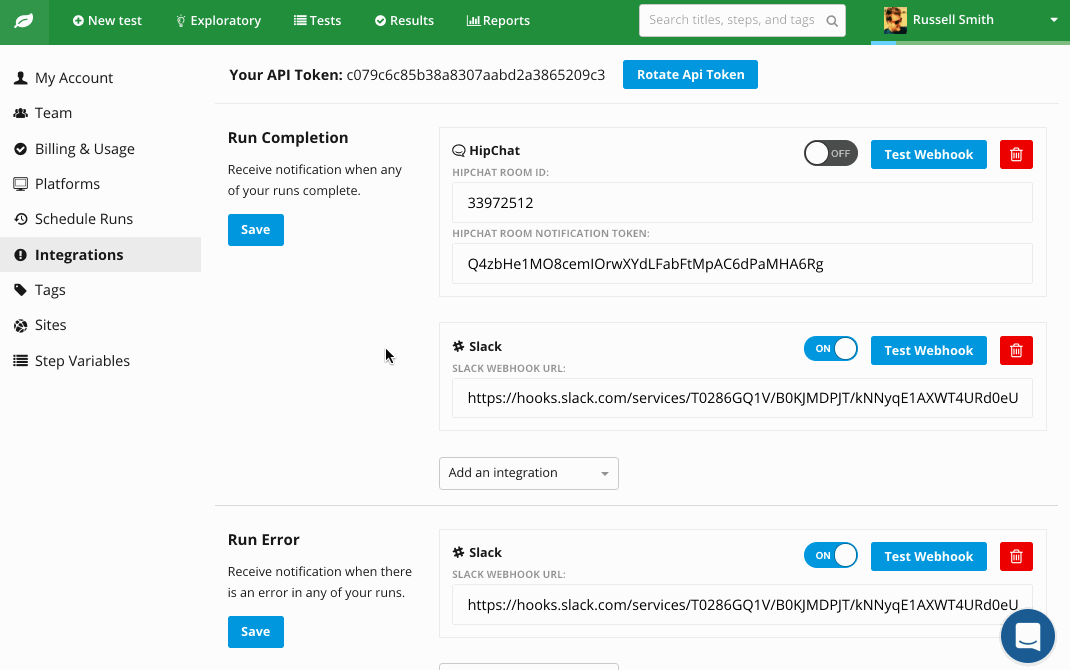Viewport: 1070px width, 670px height.
Task: Click Run Error Slack webhook URL field
Action: click(x=742, y=605)
